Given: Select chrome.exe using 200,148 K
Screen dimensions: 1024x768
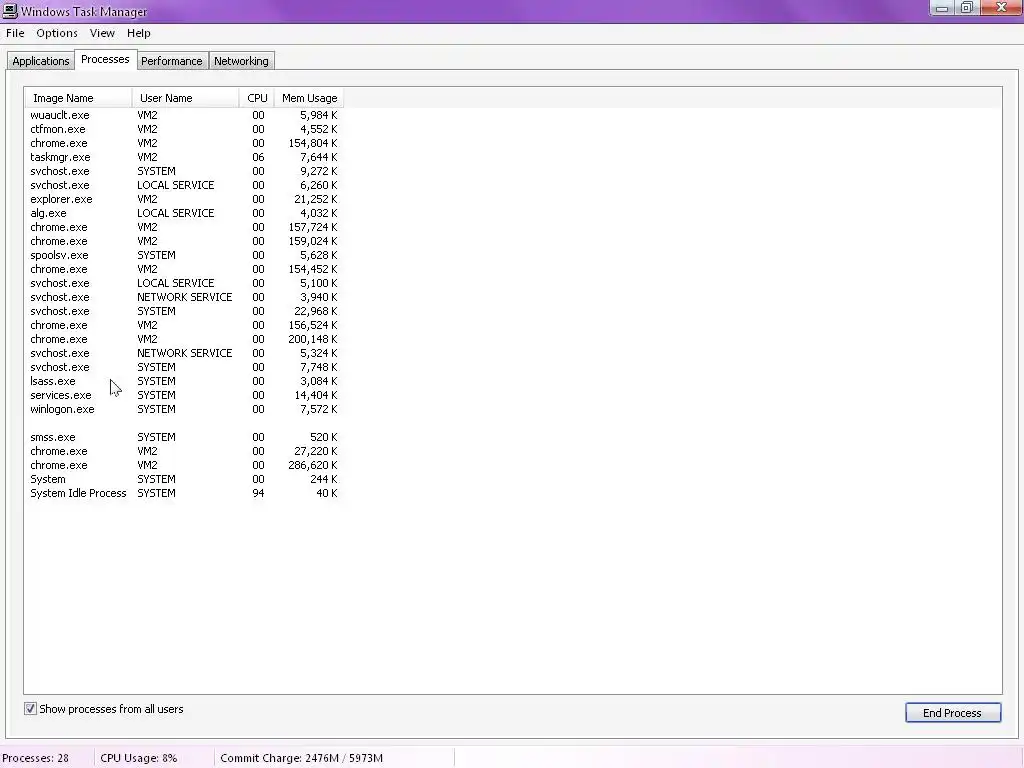Looking at the screenshot, I should pos(184,340).
